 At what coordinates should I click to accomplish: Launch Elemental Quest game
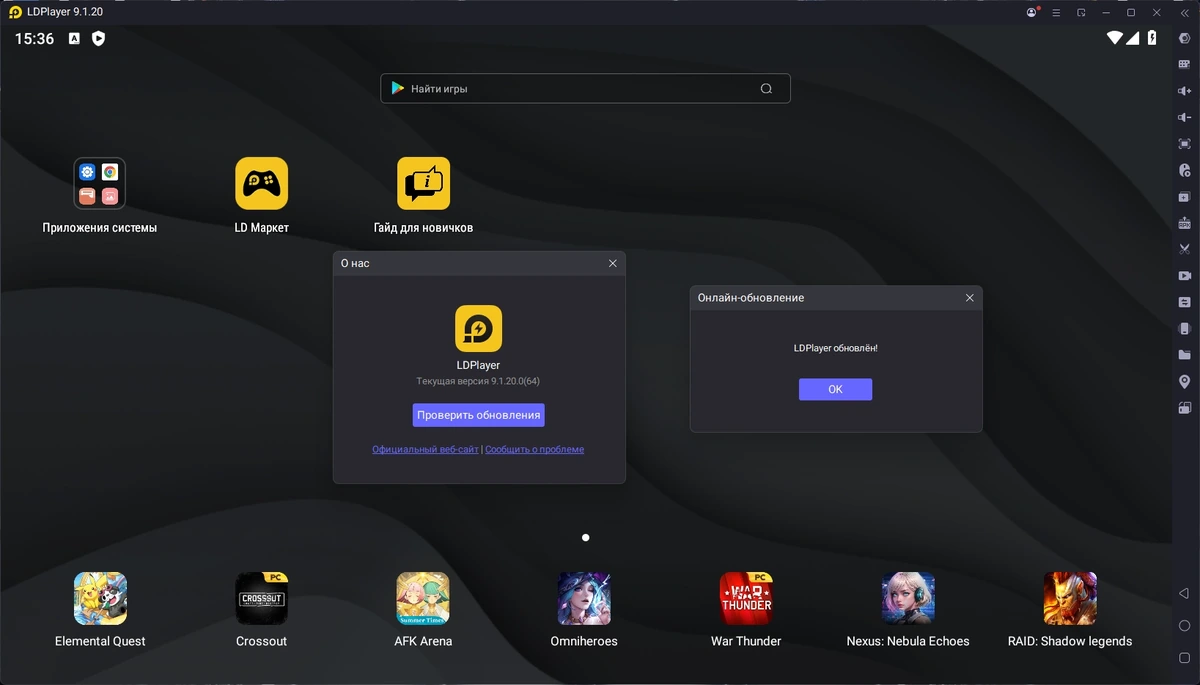[x=100, y=598]
